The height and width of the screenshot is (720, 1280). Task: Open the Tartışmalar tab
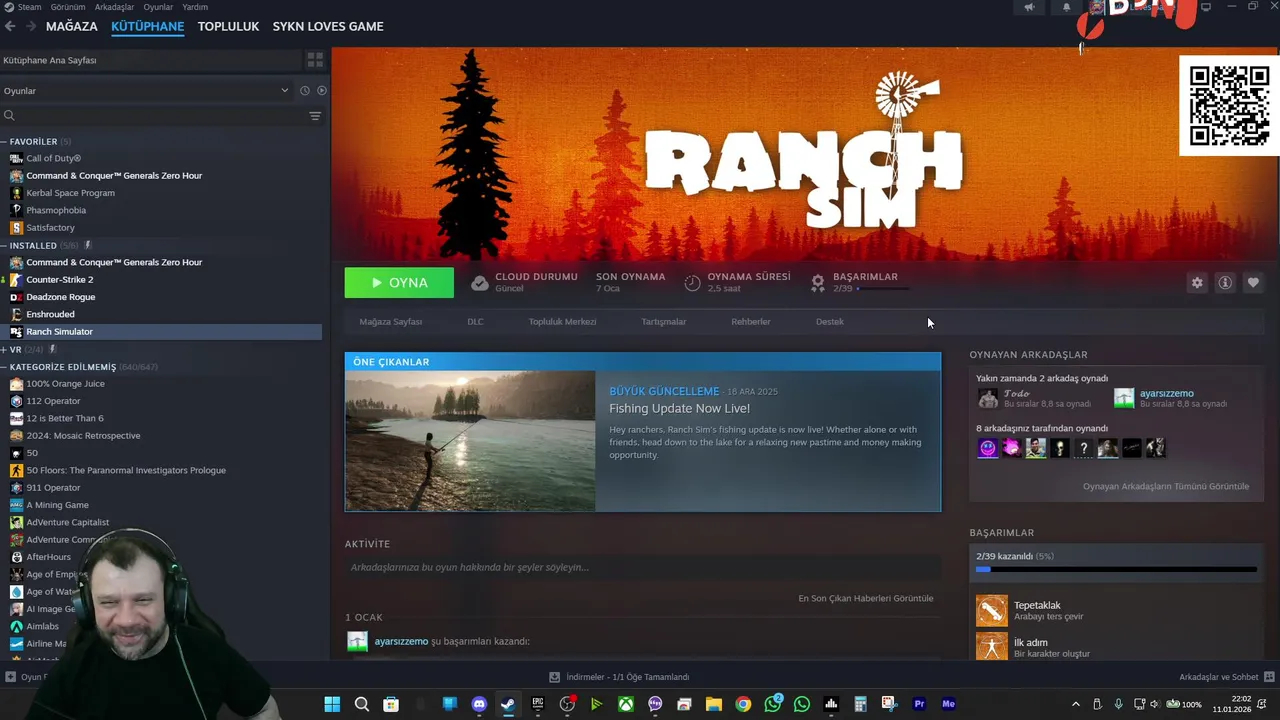coord(664,322)
